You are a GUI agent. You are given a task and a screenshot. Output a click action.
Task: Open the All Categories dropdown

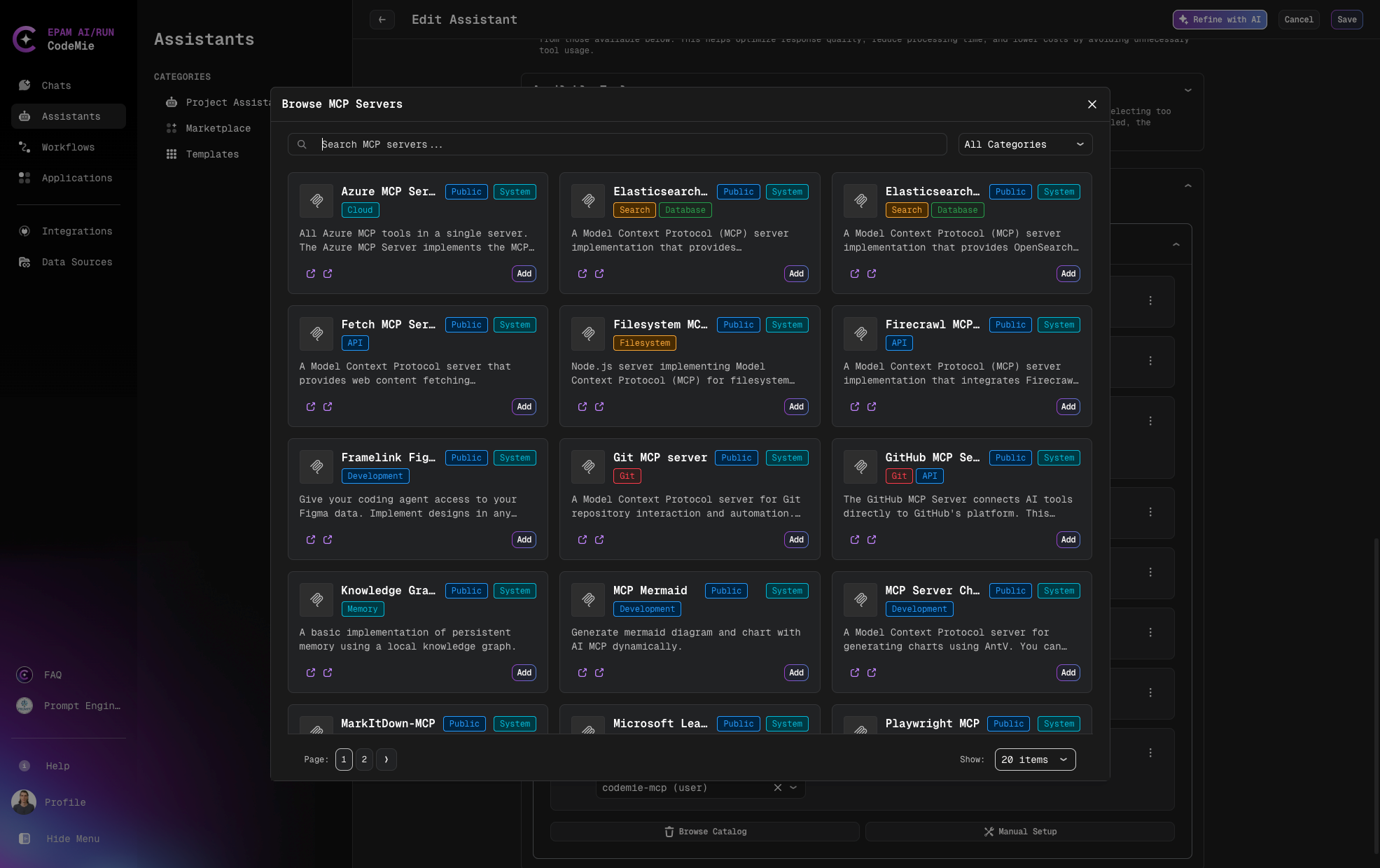click(x=1024, y=144)
